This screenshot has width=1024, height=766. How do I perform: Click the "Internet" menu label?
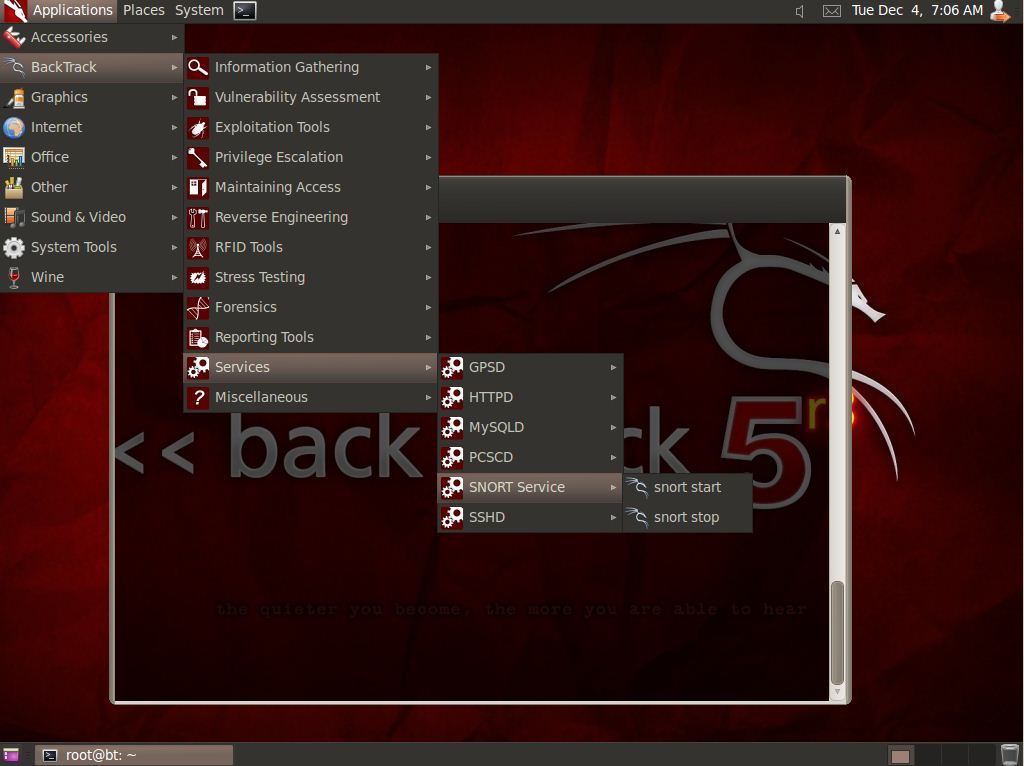57,127
